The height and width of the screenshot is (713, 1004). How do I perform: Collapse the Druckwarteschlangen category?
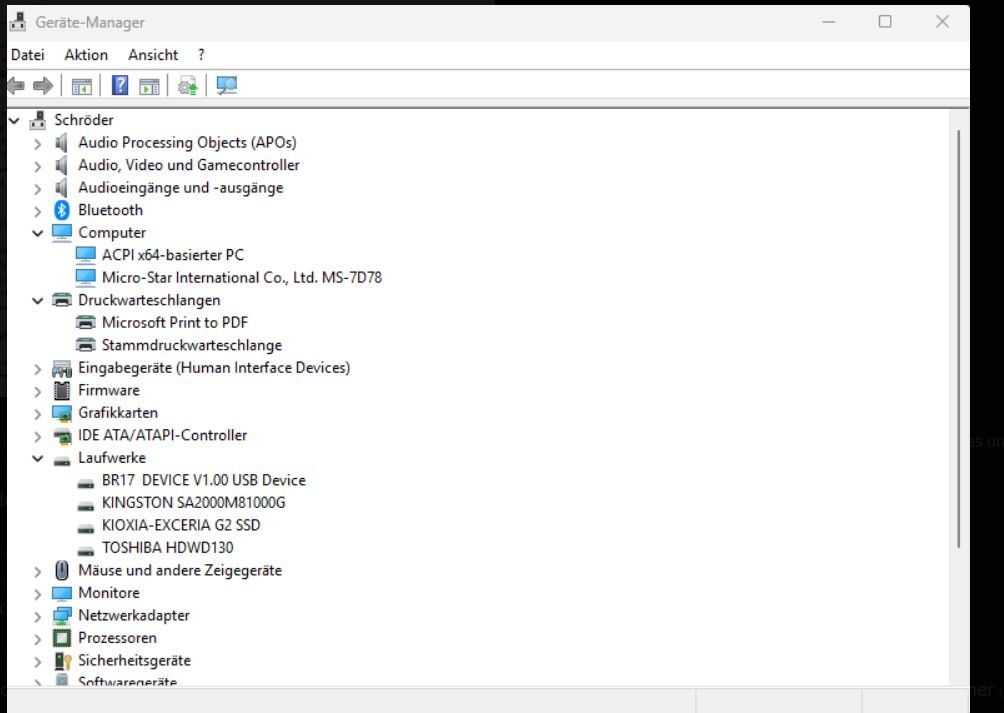pyautogui.click(x=38, y=300)
